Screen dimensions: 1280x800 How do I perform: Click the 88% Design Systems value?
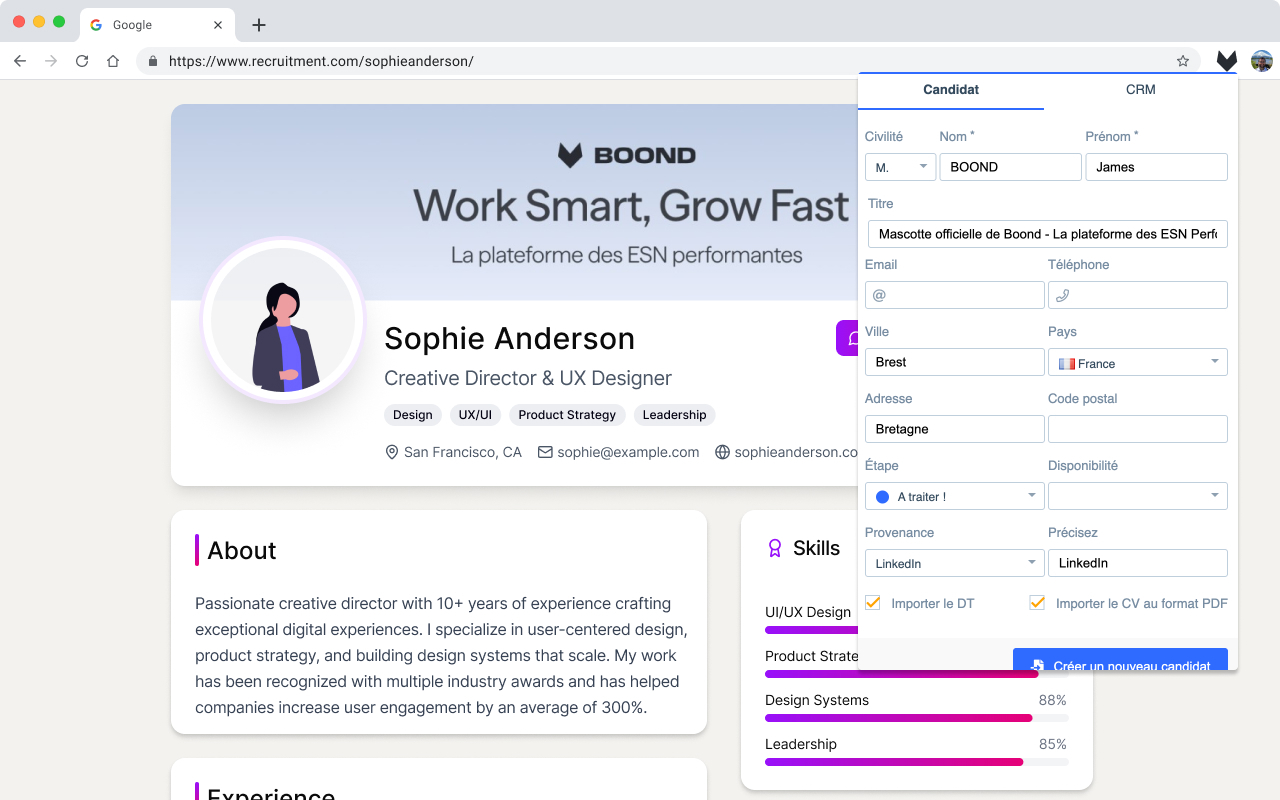point(1053,700)
